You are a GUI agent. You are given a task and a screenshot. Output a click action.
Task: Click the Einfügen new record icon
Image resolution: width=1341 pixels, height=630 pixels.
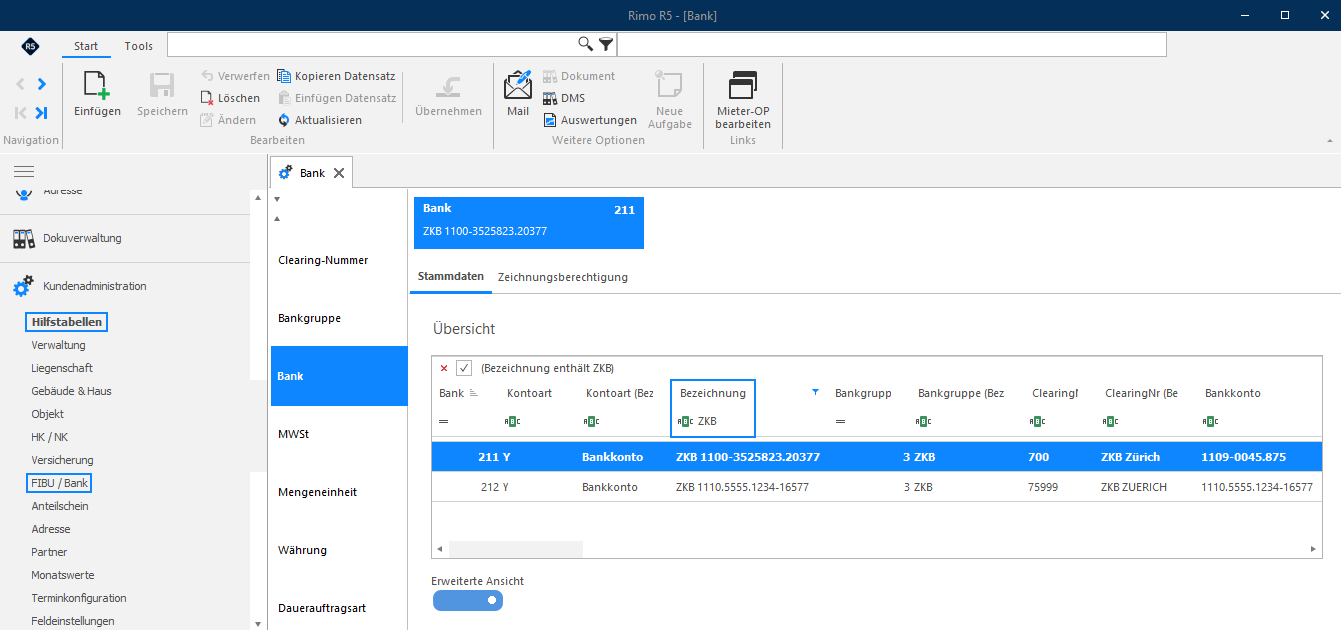(97, 86)
